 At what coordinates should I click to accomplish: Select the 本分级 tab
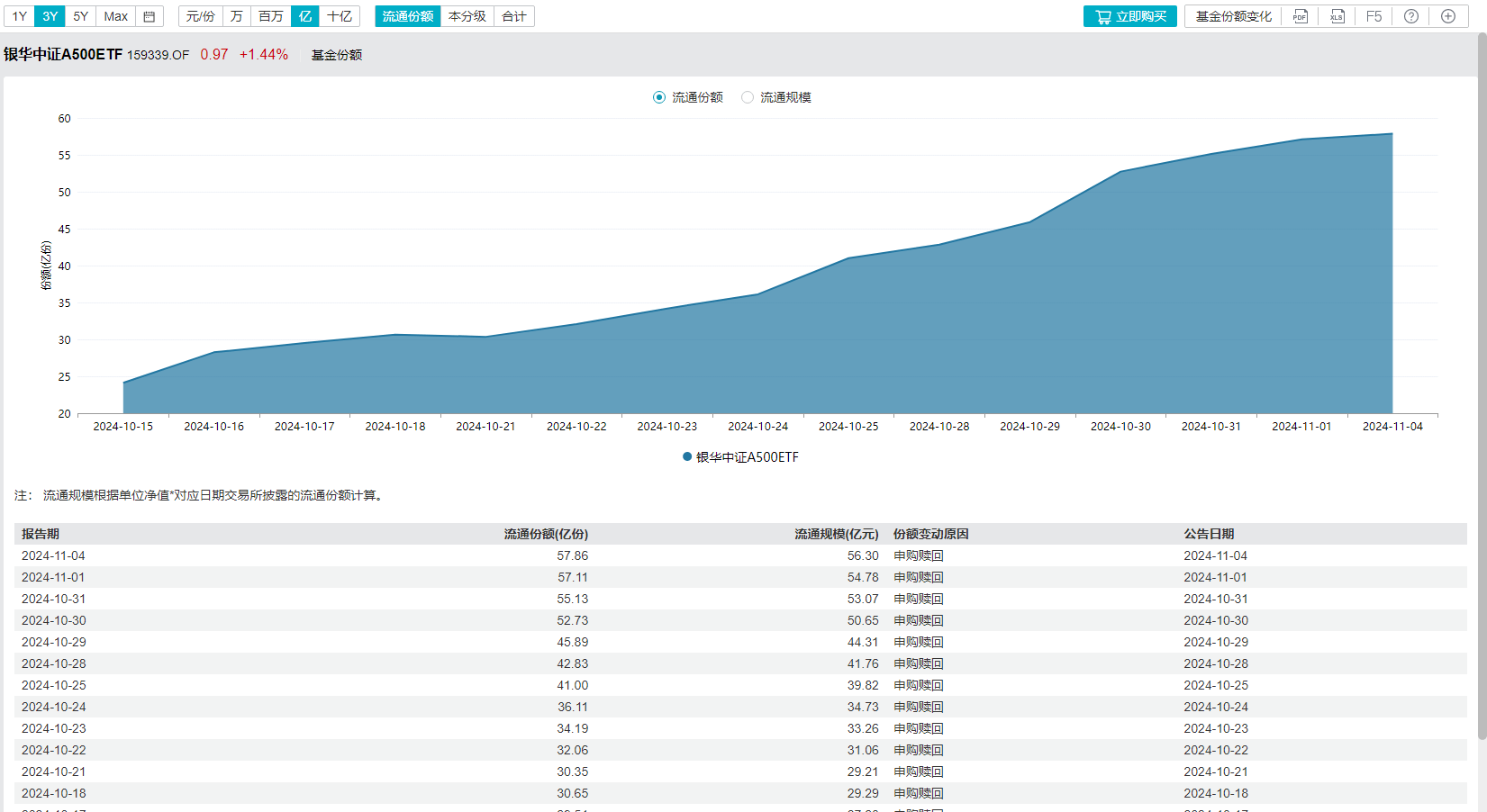(466, 15)
